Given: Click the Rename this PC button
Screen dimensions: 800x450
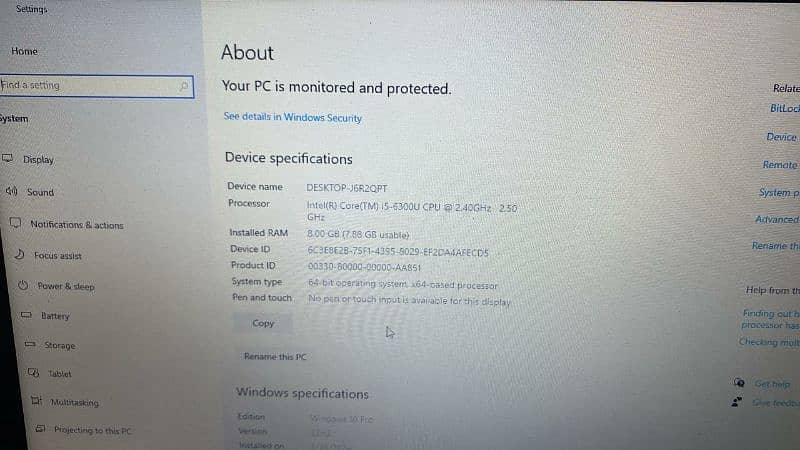Looking at the screenshot, I should coord(276,357).
